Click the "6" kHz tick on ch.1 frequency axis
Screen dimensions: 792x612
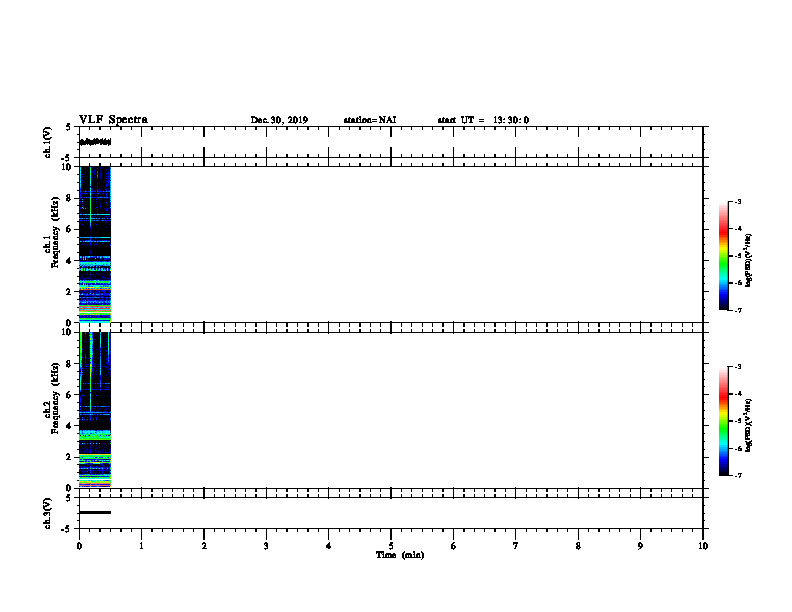[x=69, y=229]
